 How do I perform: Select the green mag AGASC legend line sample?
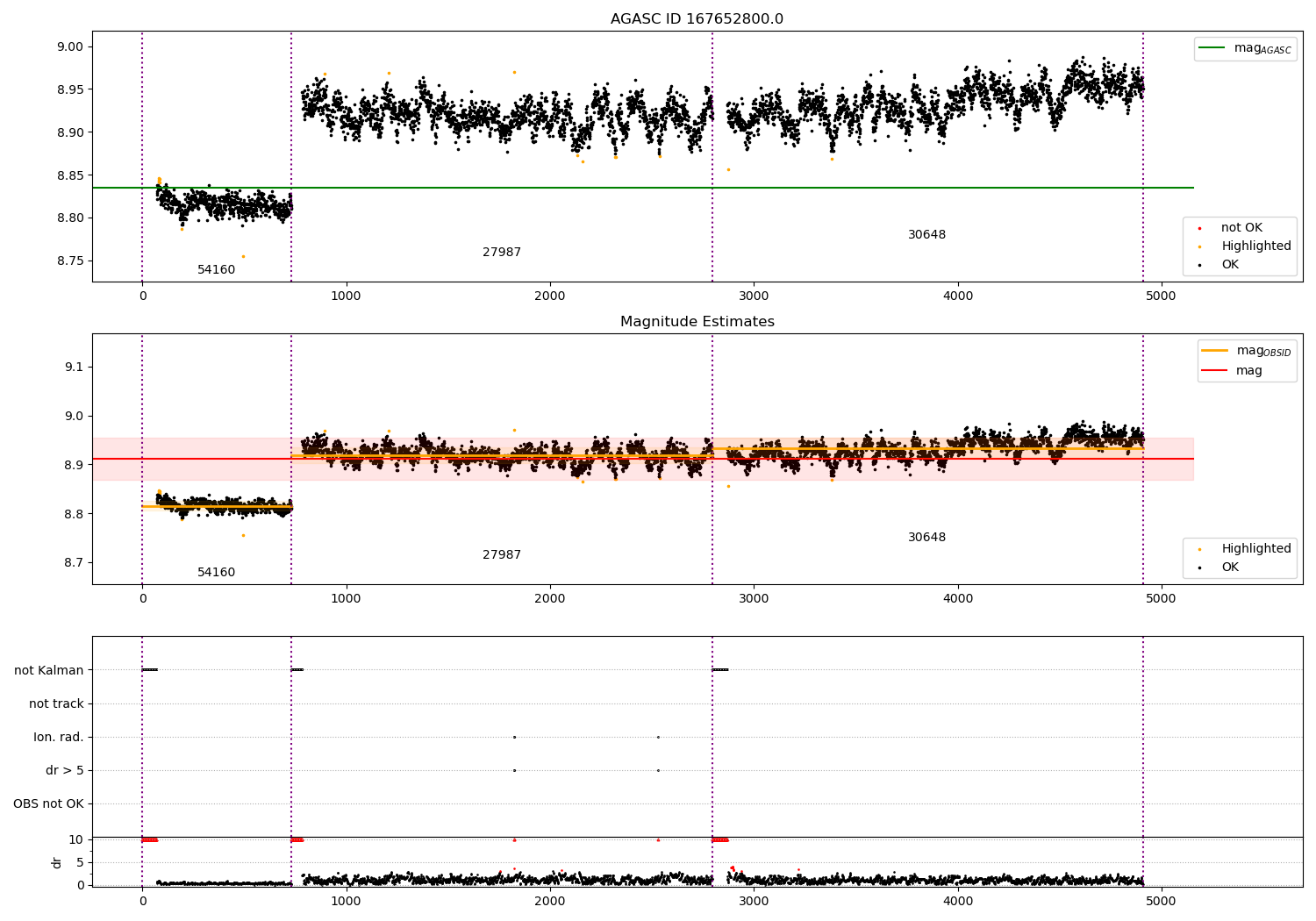click(1212, 48)
